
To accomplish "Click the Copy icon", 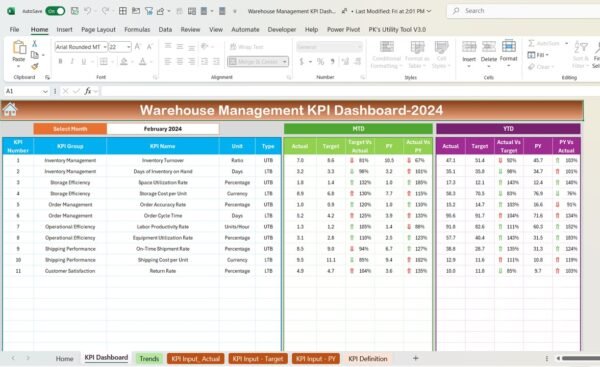I will click(35, 55).
